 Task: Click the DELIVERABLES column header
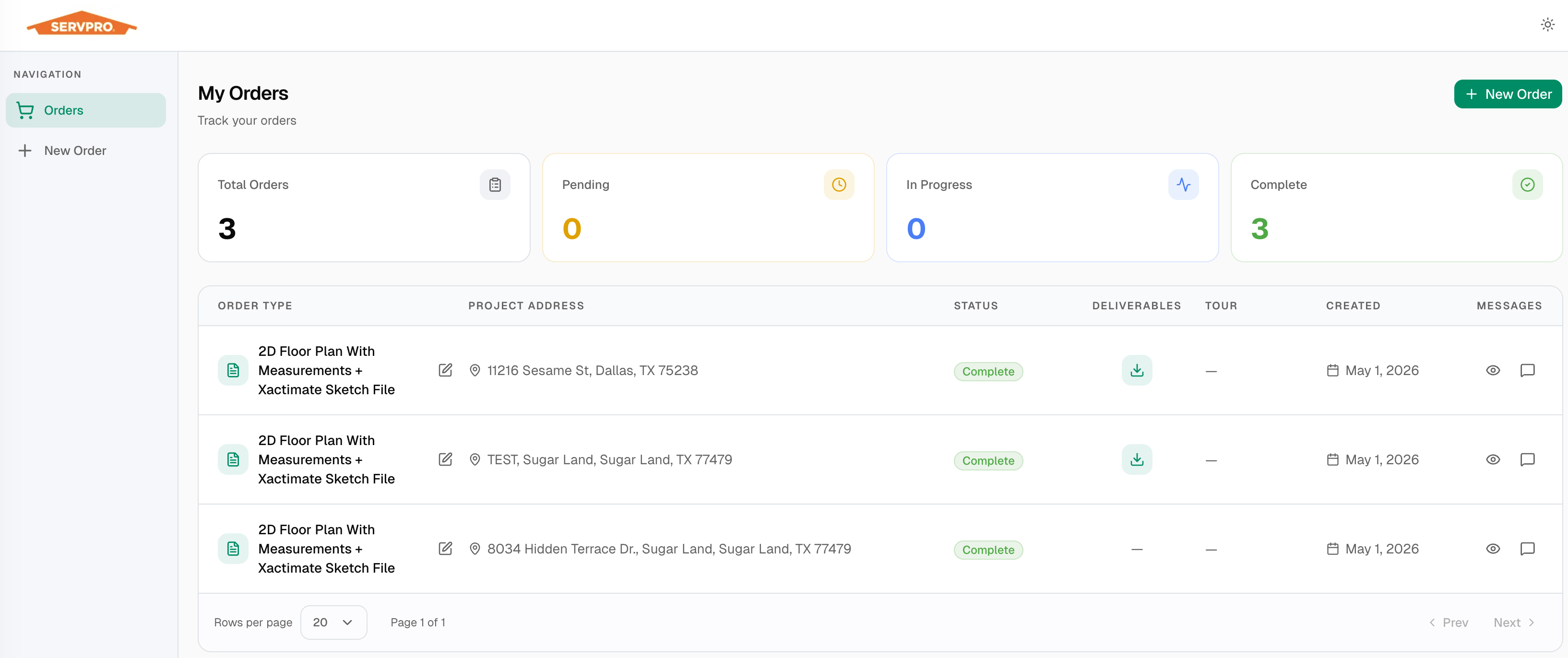[x=1137, y=305]
